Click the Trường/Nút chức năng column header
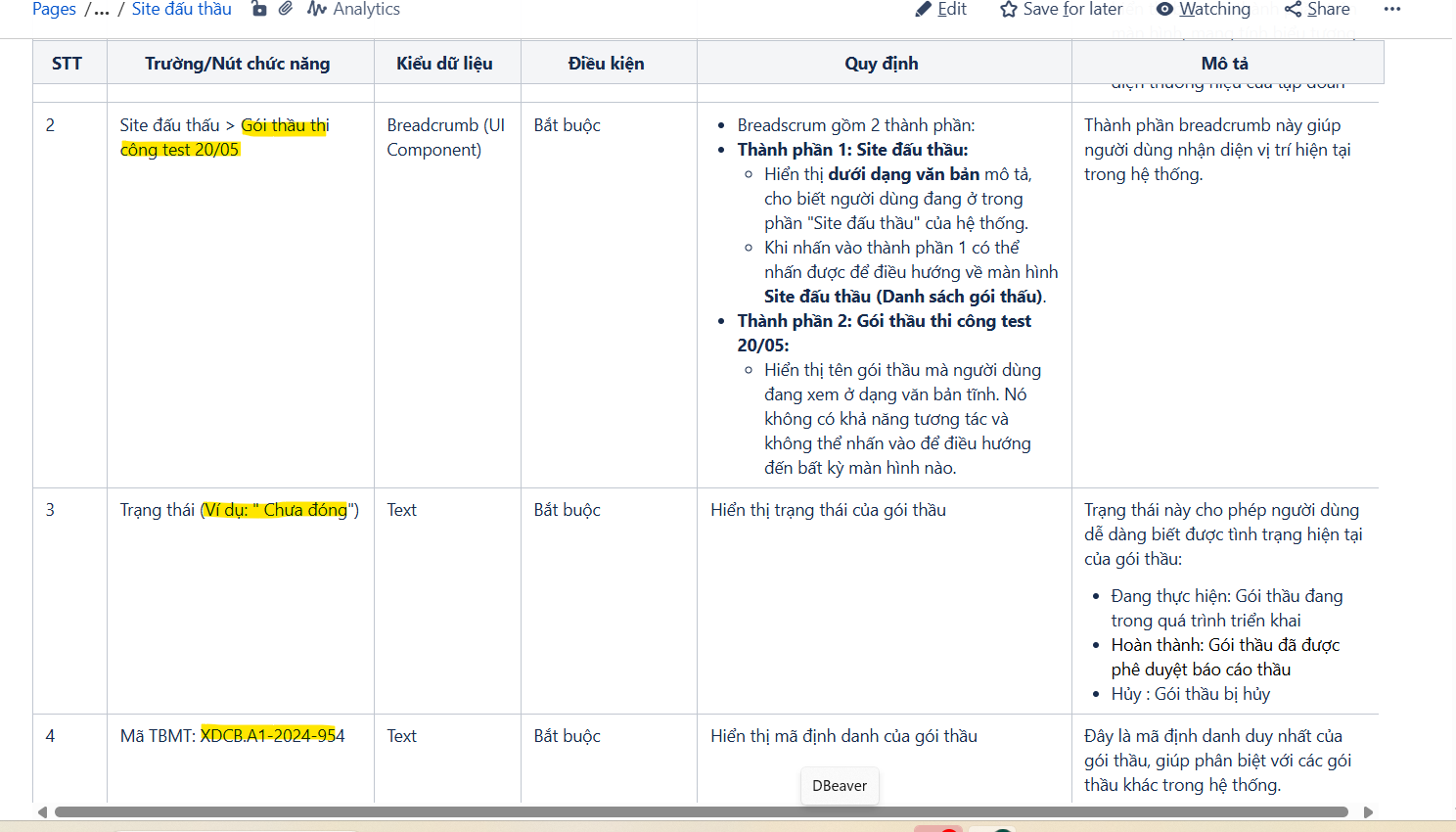This screenshot has width=1456, height=832. pyautogui.click(x=238, y=64)
